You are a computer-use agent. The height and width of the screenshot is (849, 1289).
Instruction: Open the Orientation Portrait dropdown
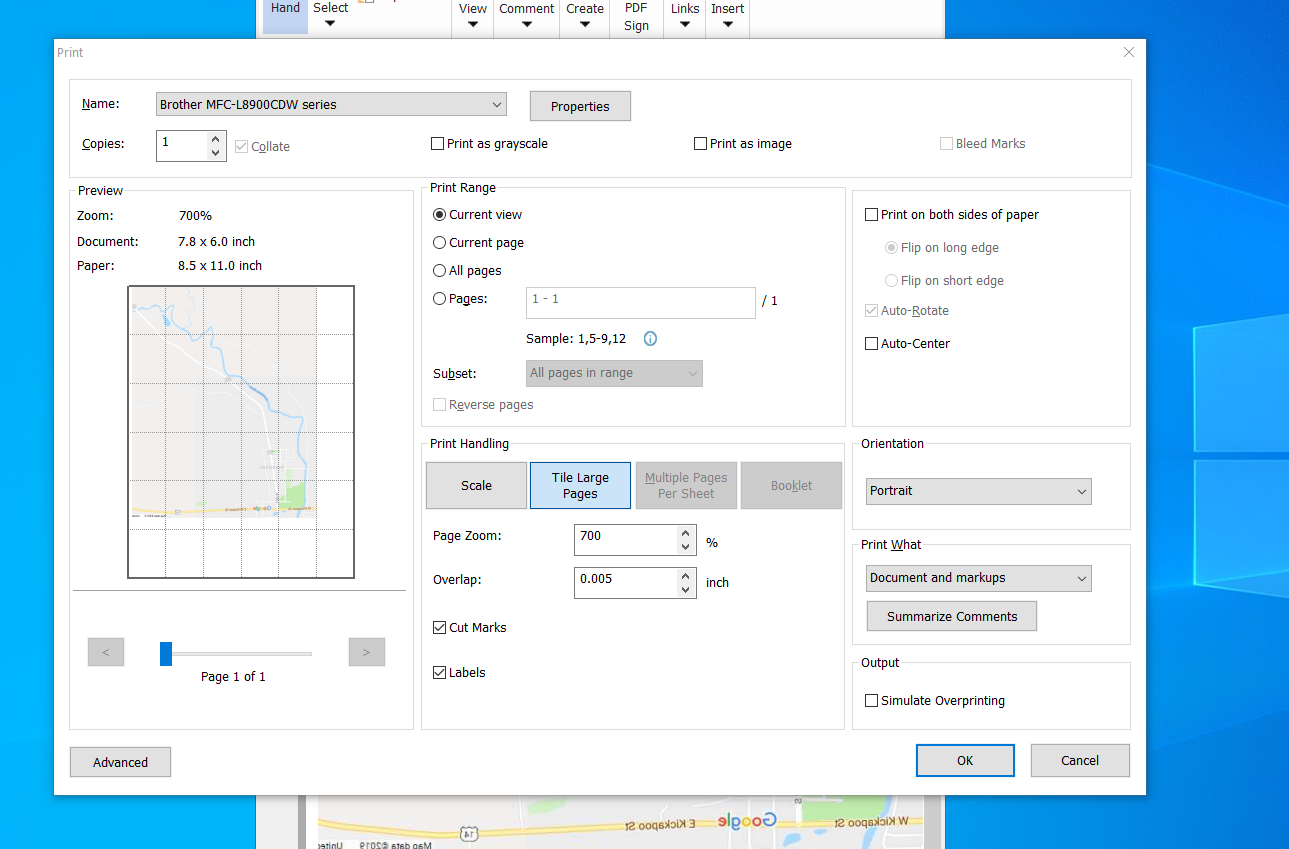coord(978,491)
